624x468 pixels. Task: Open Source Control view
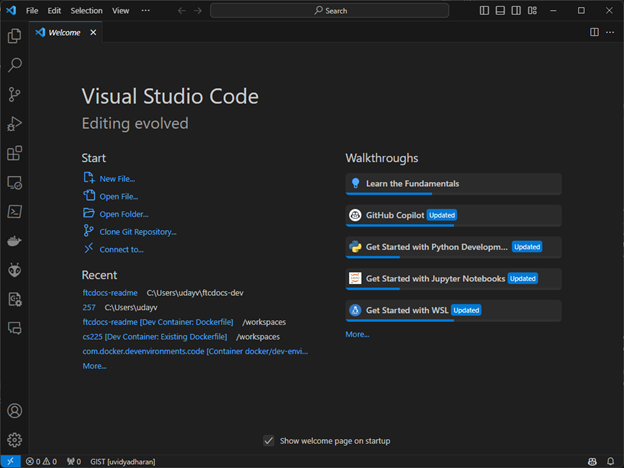(x=14, y=94)
